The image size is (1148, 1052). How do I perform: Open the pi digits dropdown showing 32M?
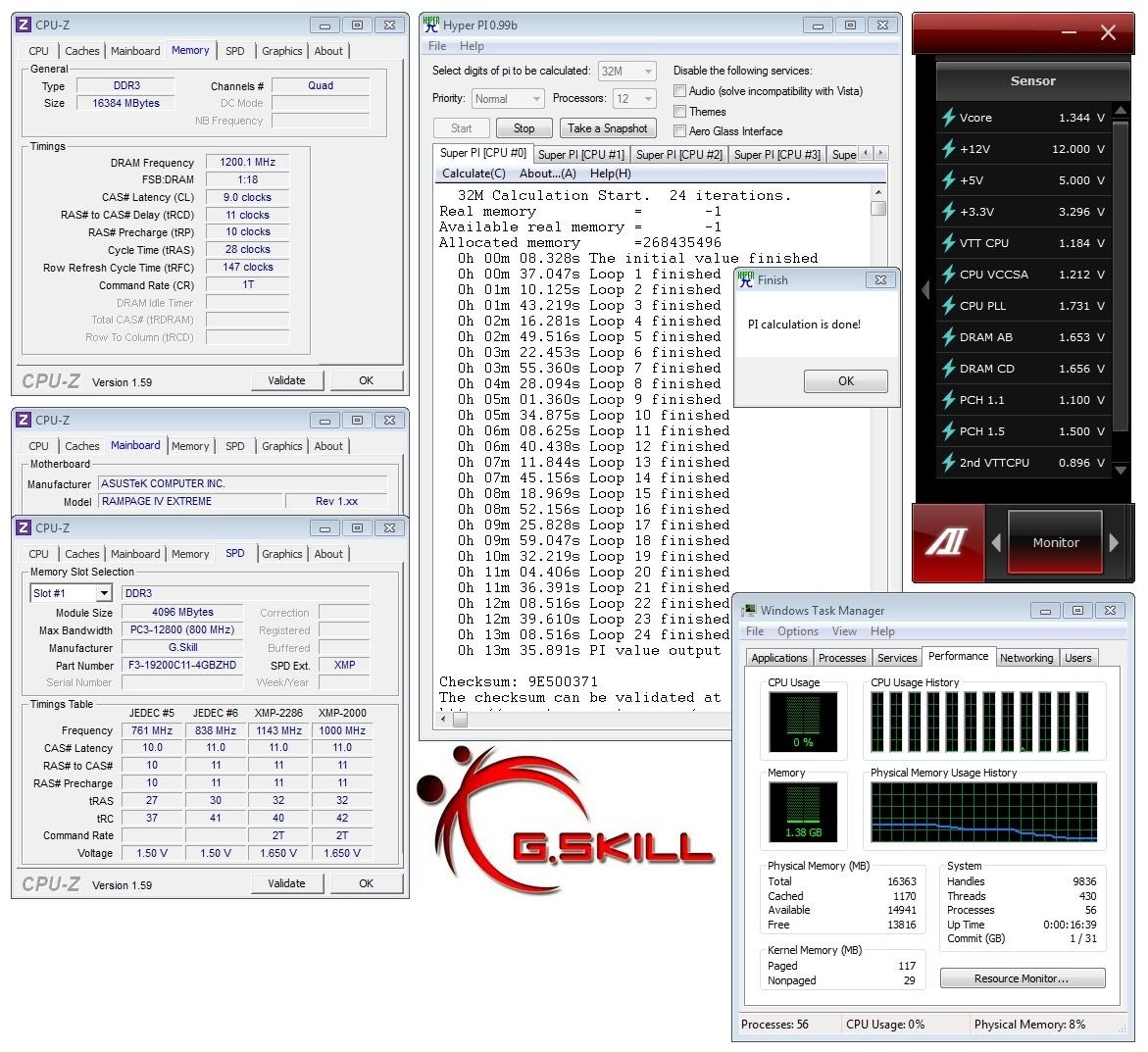pyautogui.click(x=626, y=71)
